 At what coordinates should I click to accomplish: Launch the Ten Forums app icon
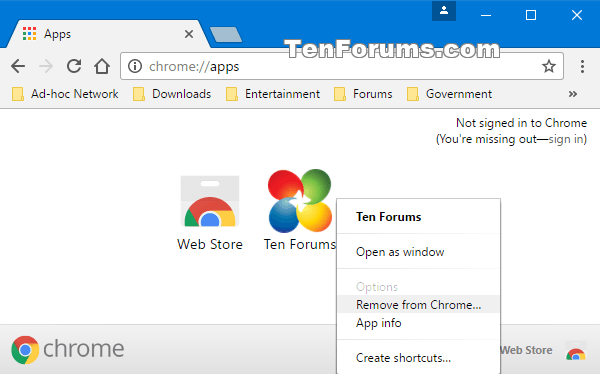pyautogui.click(x=300, y=201)
